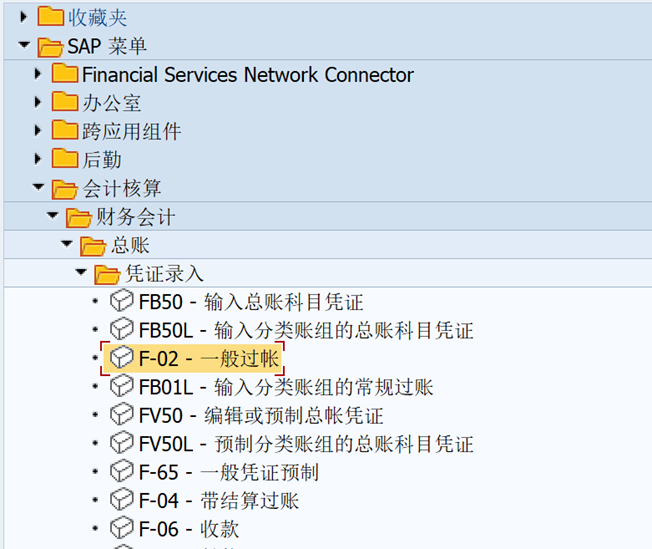This screenshot has width=652, height=549.
Task: Open FB50 输入总账科目凭证 transaction
Action: coord(250,301)
